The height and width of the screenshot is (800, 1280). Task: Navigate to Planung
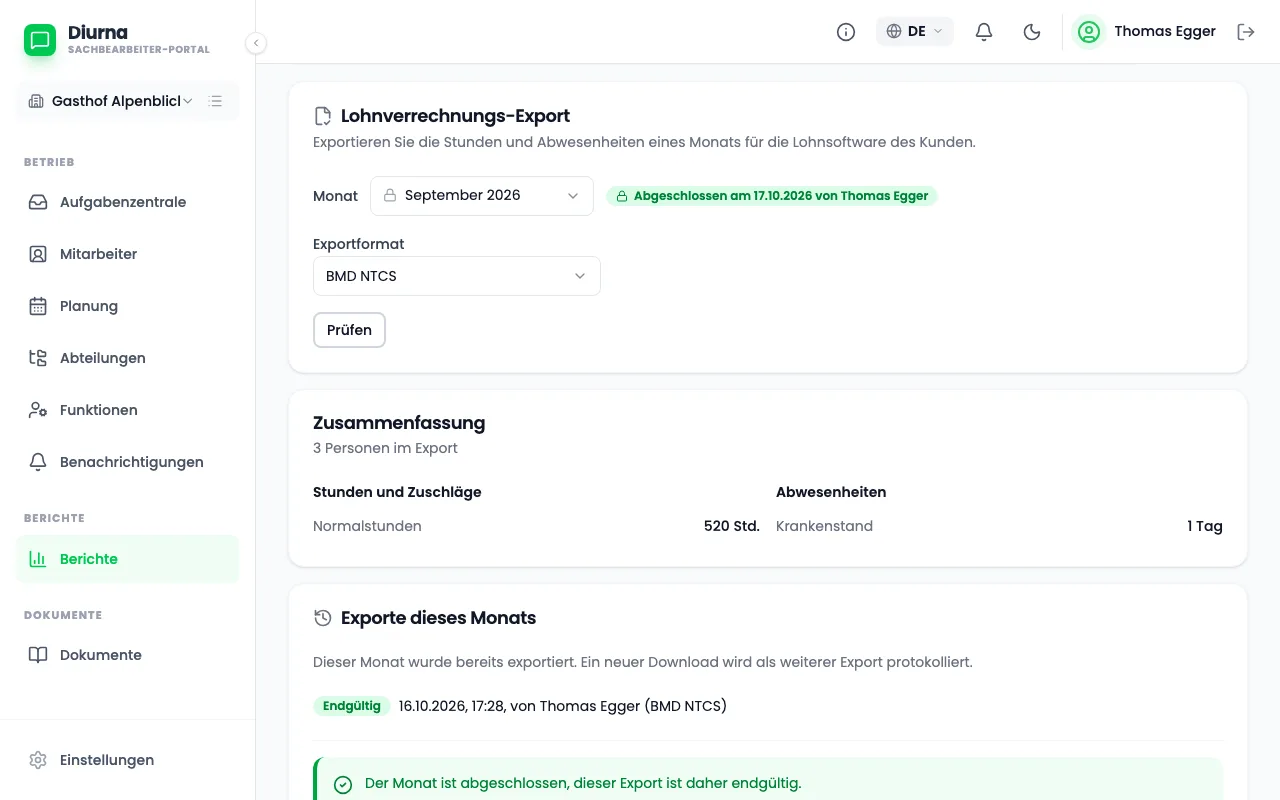point(128,306)
